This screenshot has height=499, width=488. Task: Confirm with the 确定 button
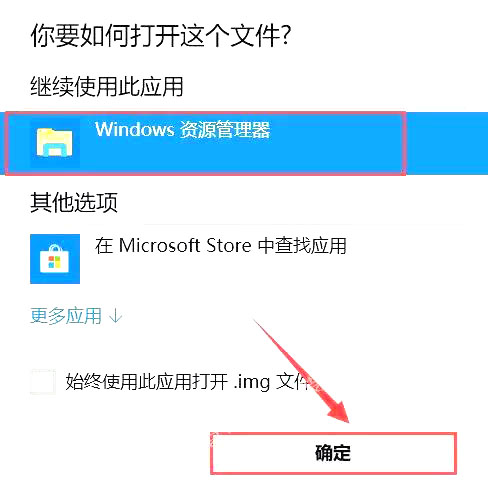tap(334, 453)
